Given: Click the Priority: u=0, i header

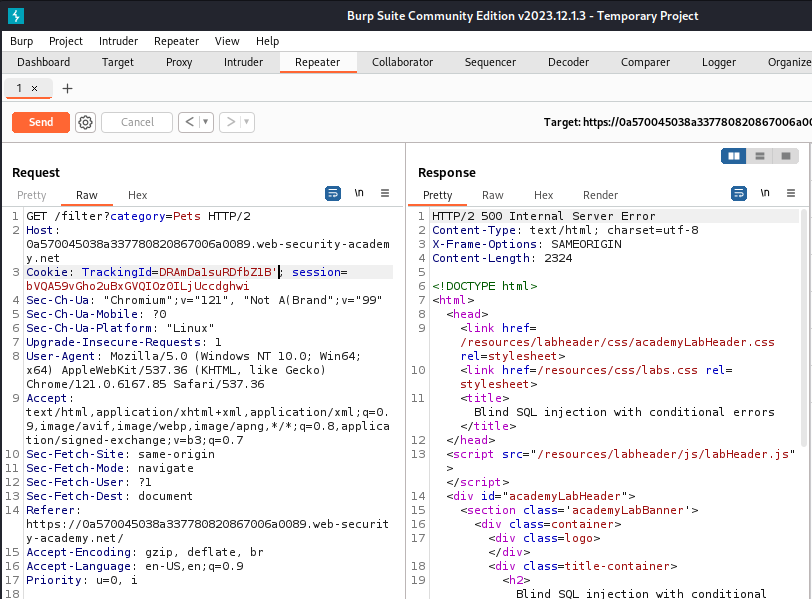Looking at the screenshot, I should 82,580.
